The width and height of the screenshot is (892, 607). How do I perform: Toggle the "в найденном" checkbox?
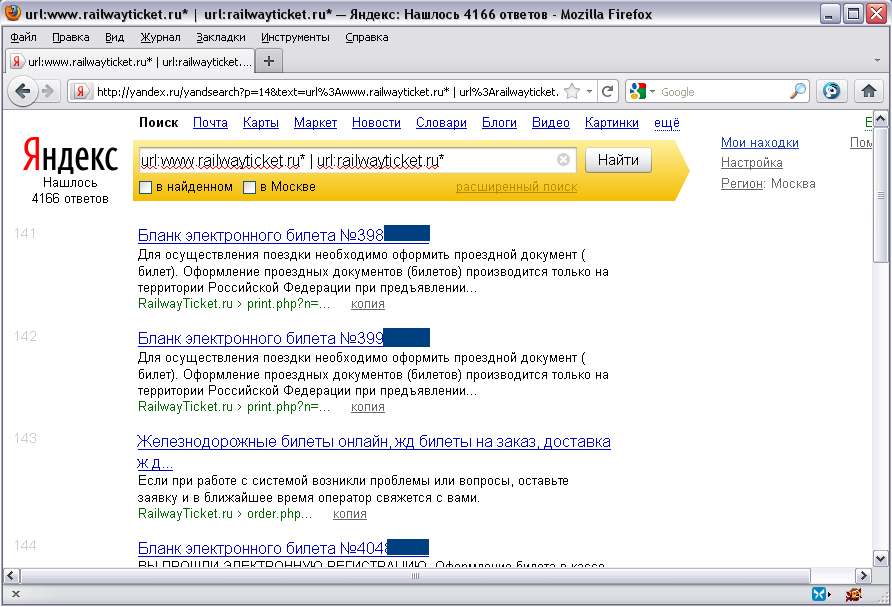(x=146, y=187)
